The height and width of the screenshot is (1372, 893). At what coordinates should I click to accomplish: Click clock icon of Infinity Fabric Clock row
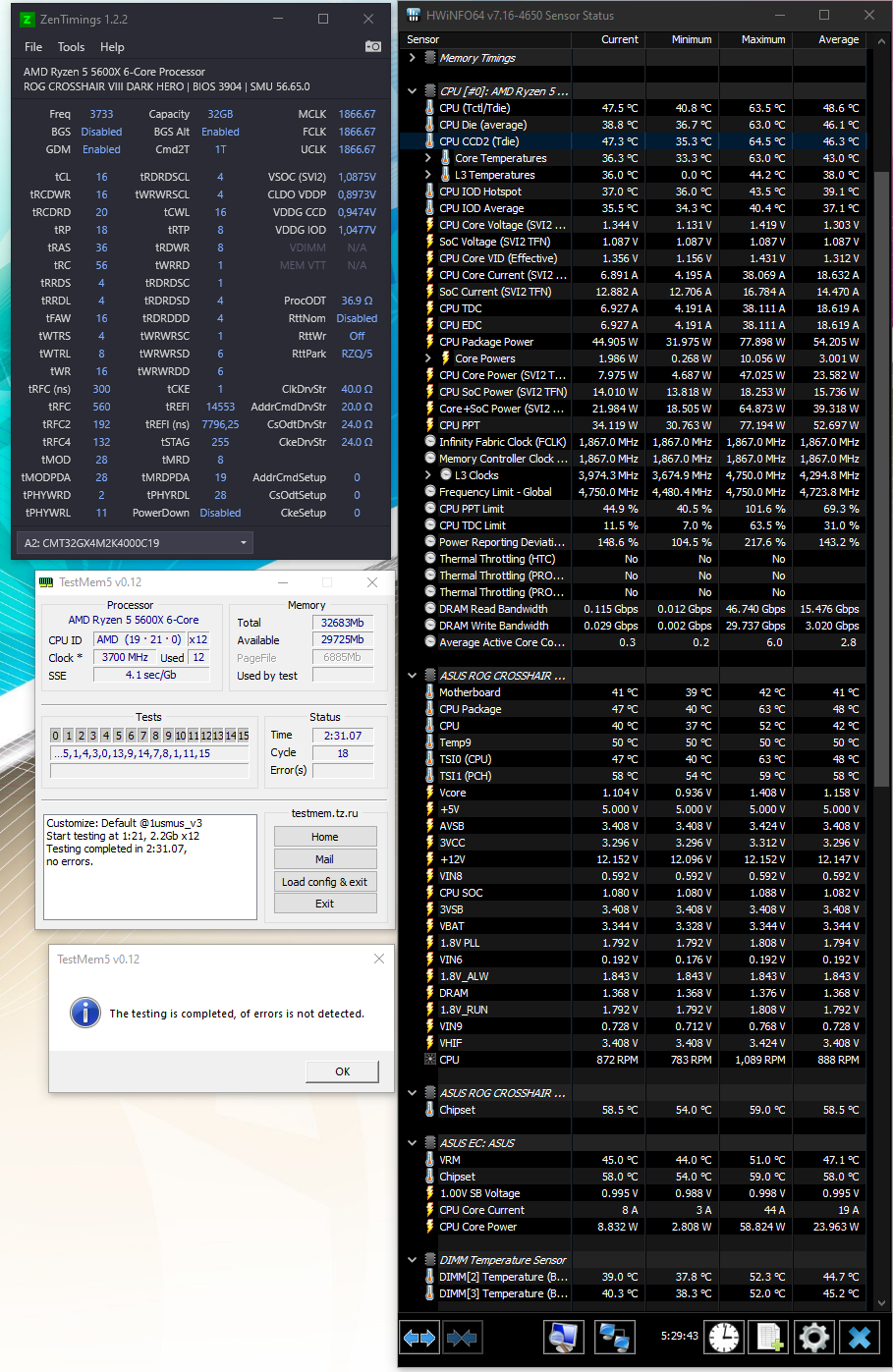pos(429,442)
